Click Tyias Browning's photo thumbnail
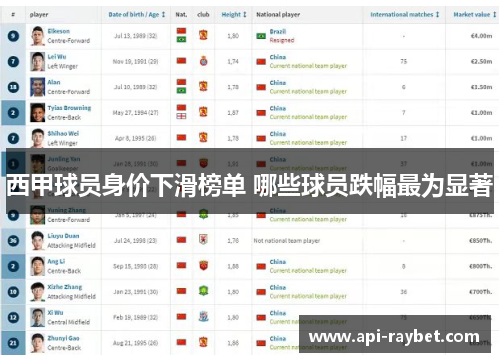 38,113
